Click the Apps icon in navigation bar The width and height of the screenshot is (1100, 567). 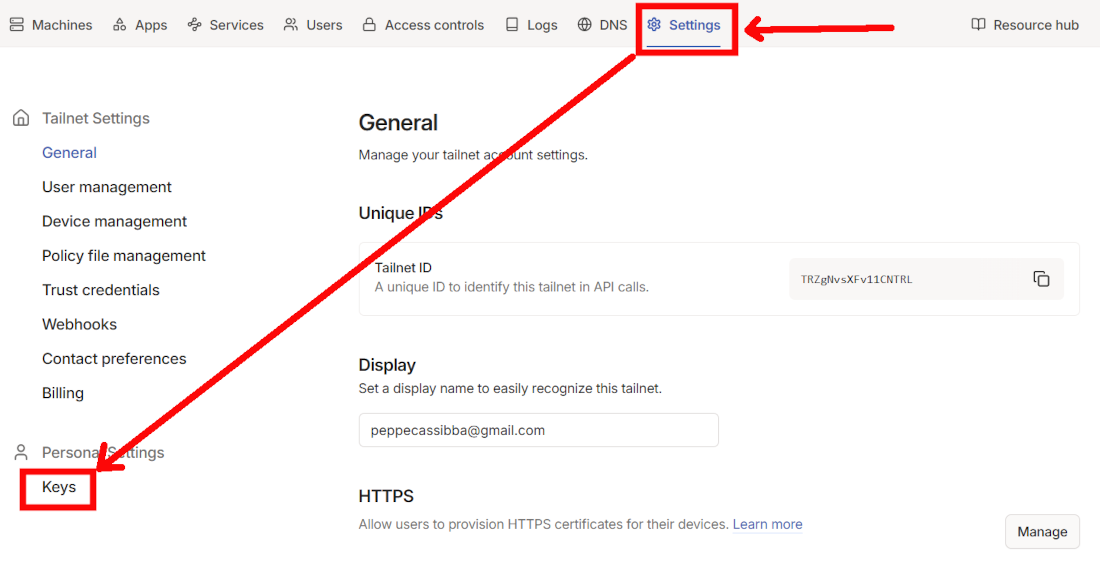click(x=120, y=25)
